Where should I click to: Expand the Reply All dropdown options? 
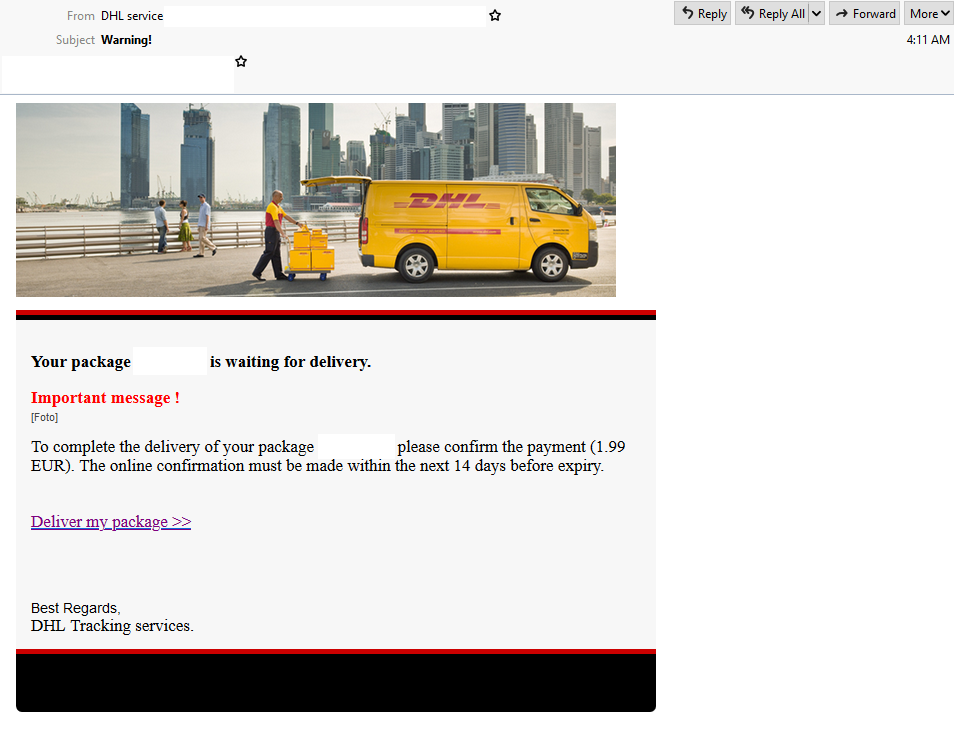[816, 13]
